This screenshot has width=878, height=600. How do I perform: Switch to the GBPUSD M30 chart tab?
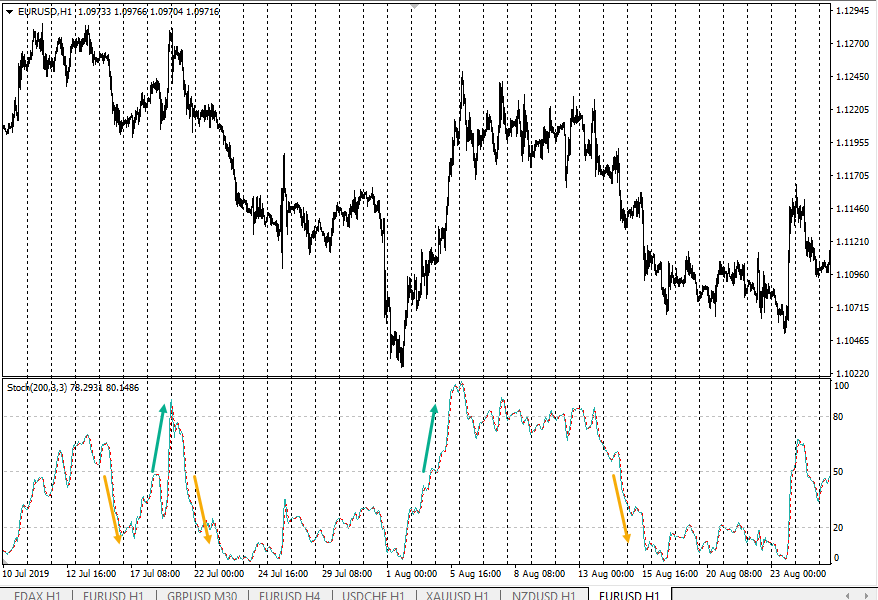(201, 595)
